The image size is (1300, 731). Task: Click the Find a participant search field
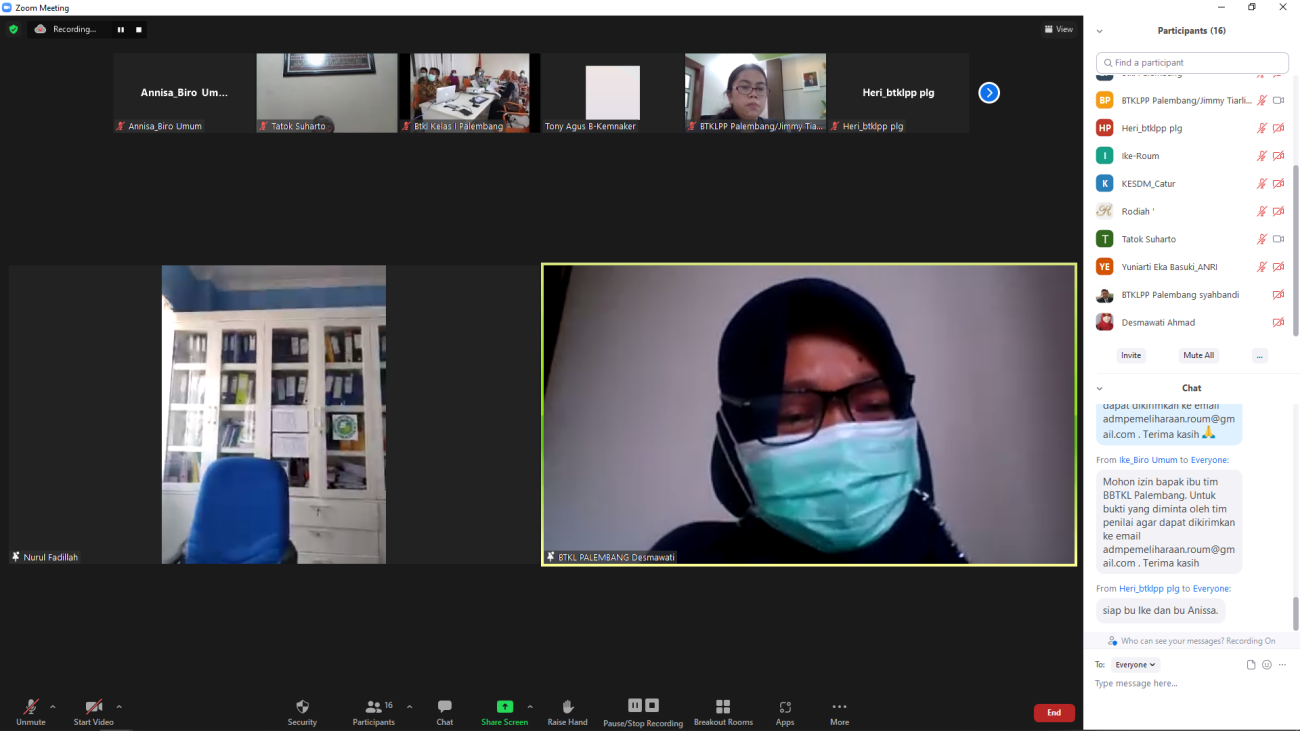1192,62
